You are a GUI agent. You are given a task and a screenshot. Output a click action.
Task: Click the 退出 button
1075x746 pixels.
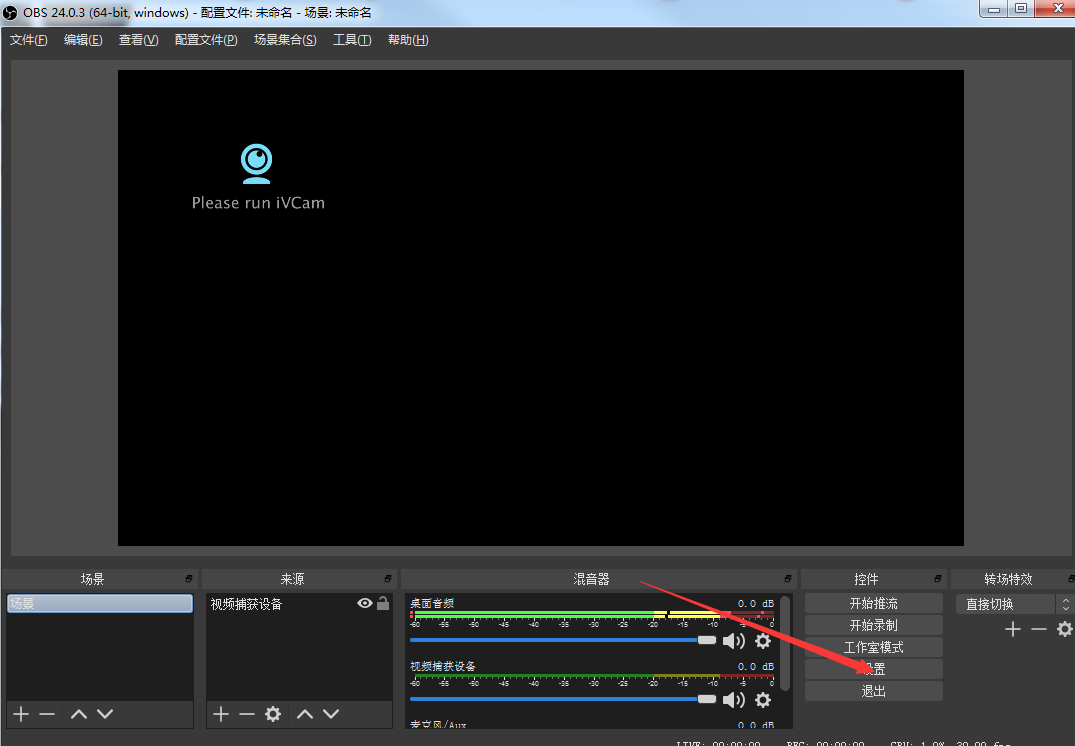873,690
